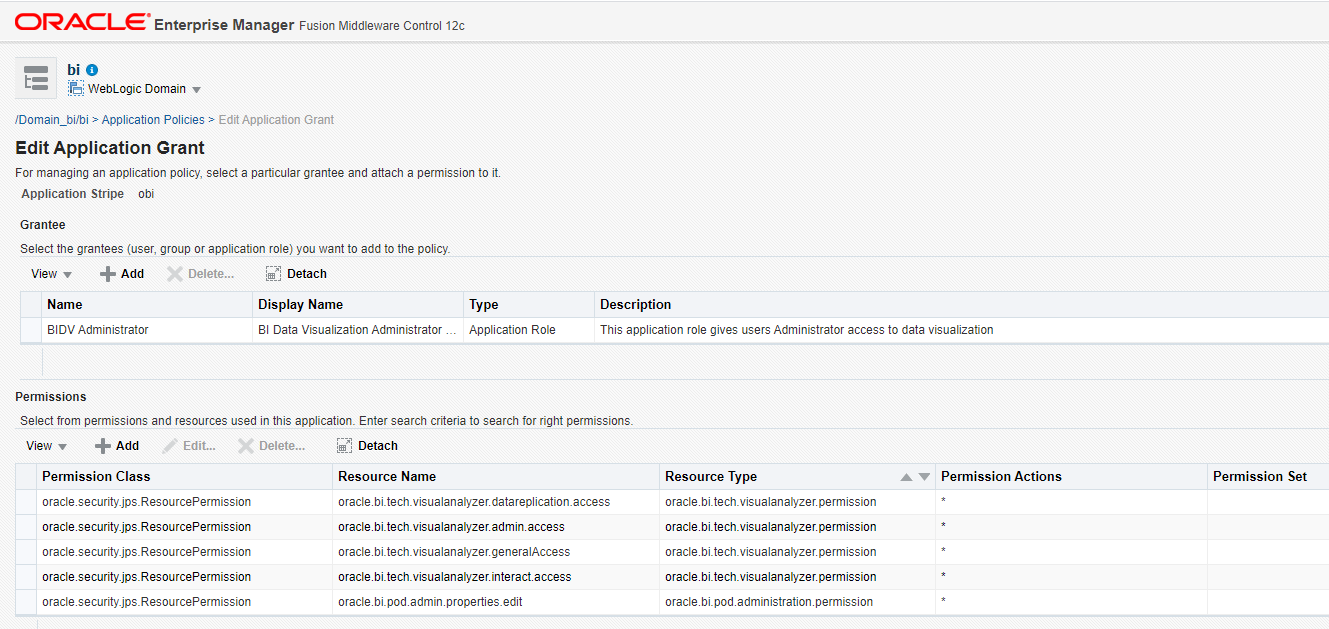
Task: Click the Permissions Delete X icon
Action: click(x=246, y=446)
